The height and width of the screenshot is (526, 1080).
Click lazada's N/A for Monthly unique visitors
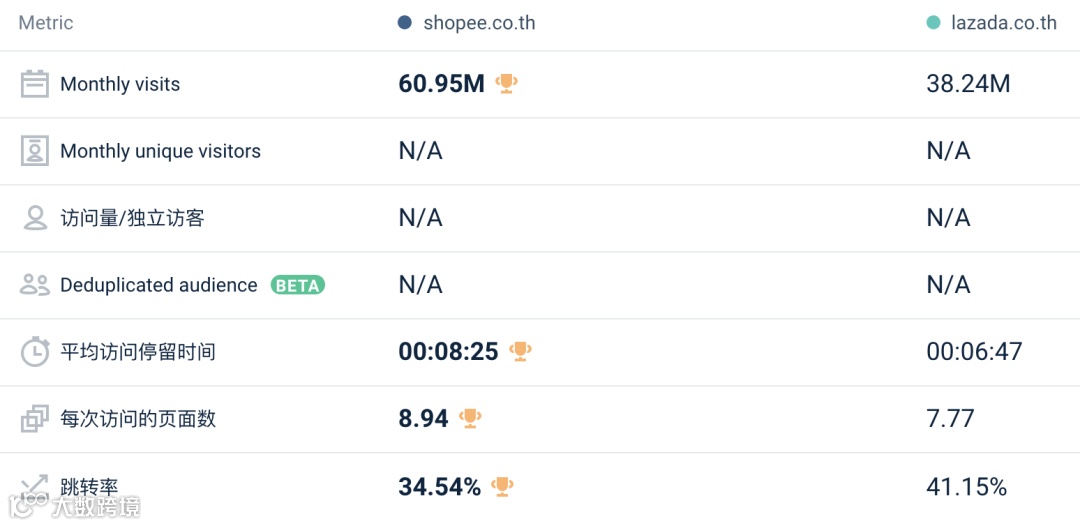948,151
